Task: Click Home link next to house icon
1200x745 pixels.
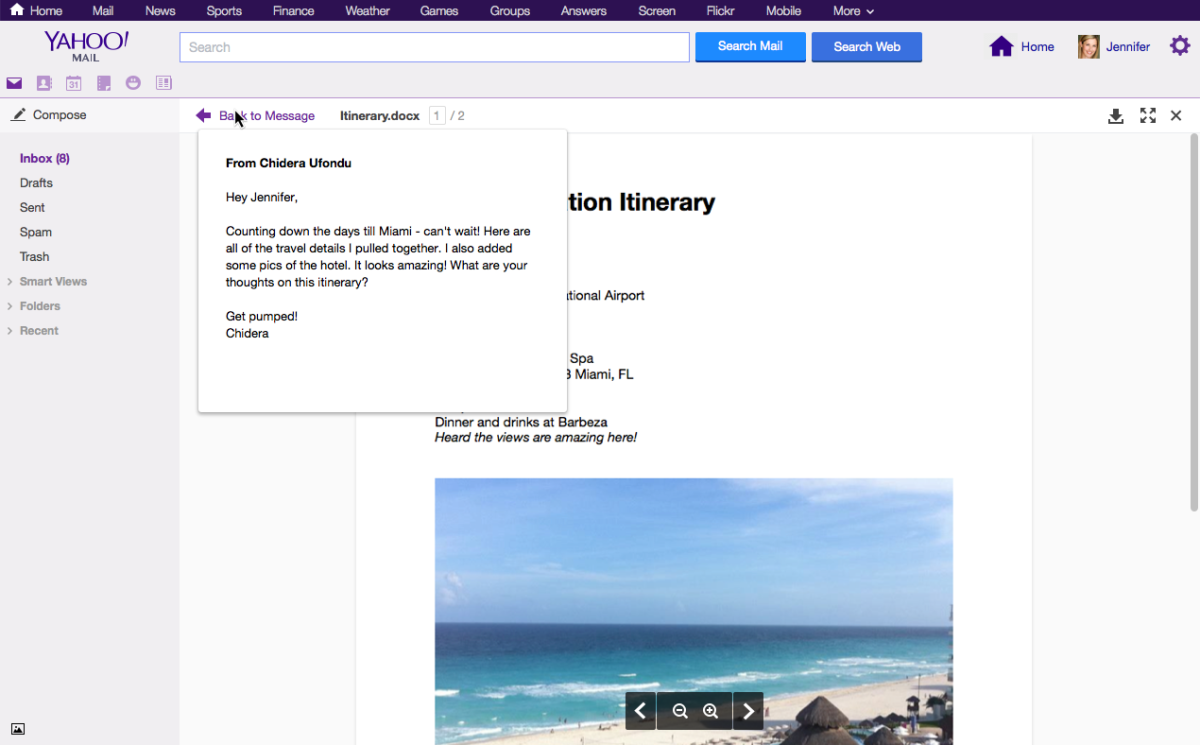Action: (x=1038, y=47)
